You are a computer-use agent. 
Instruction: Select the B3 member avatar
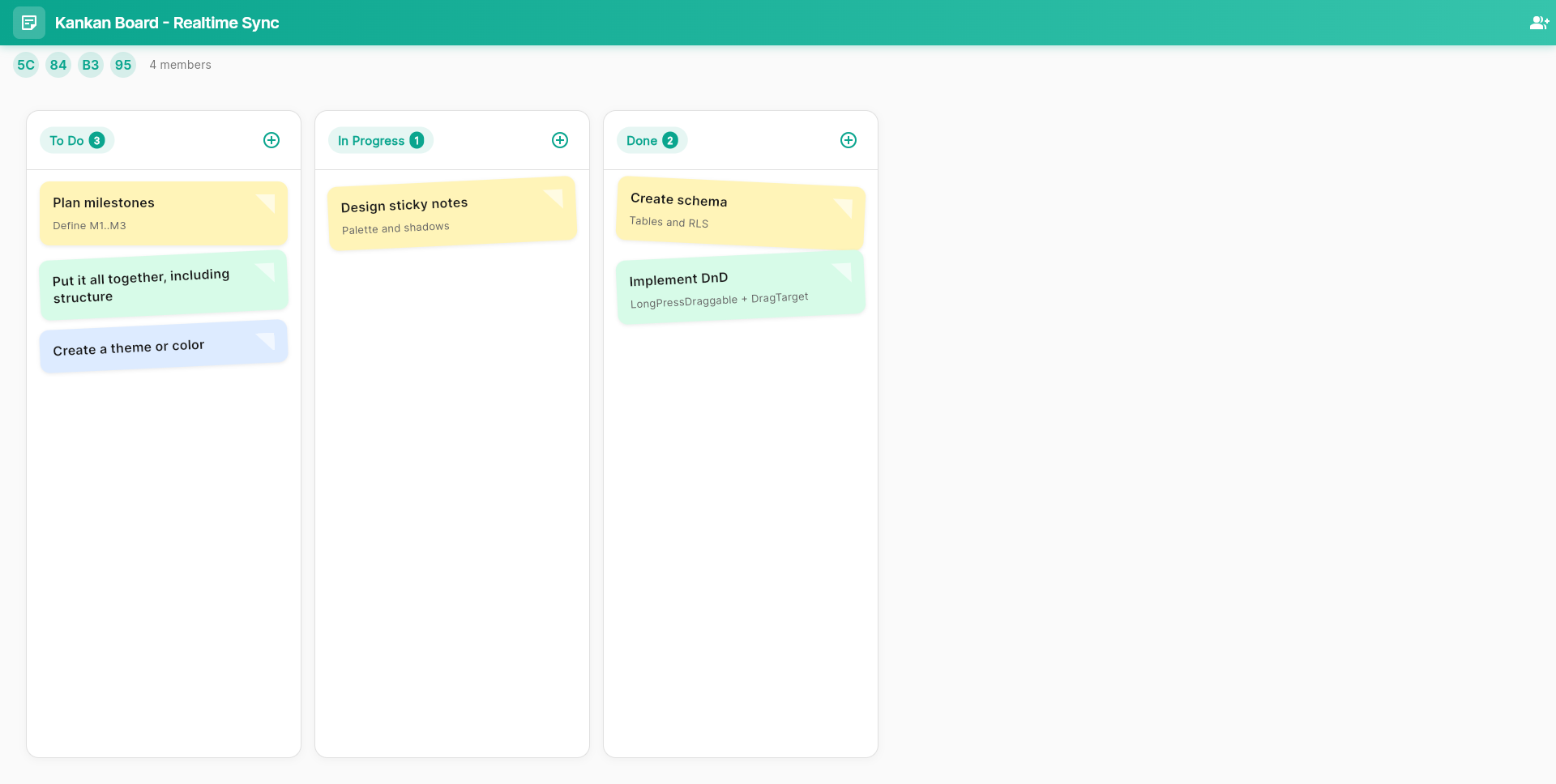90,65
